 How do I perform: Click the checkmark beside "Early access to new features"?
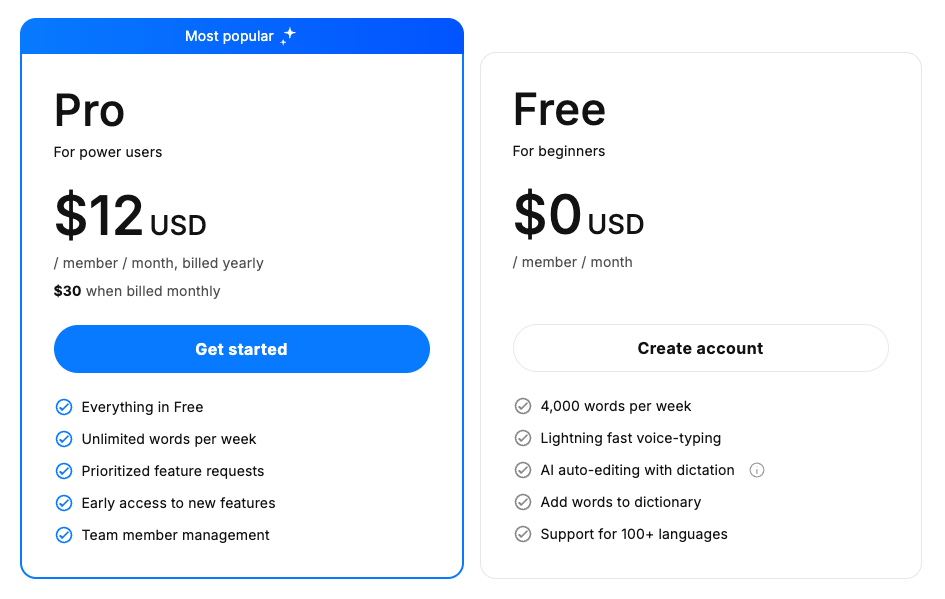pyautogui.click(x=64, y=503)
